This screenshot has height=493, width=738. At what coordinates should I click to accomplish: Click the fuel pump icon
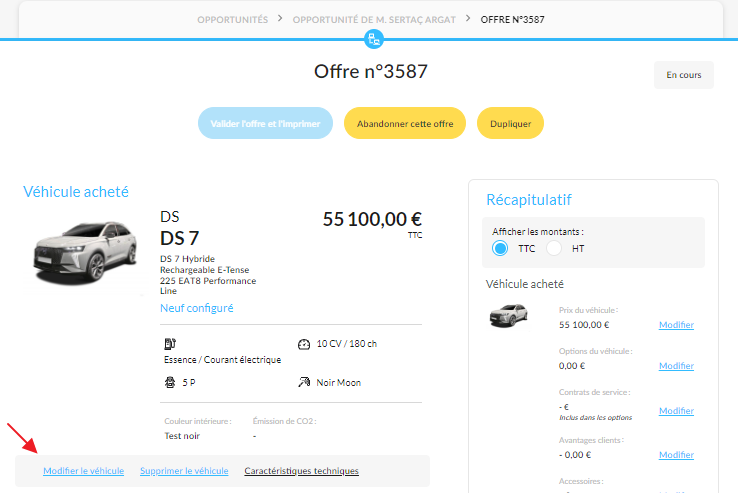[x=170, y=344]
